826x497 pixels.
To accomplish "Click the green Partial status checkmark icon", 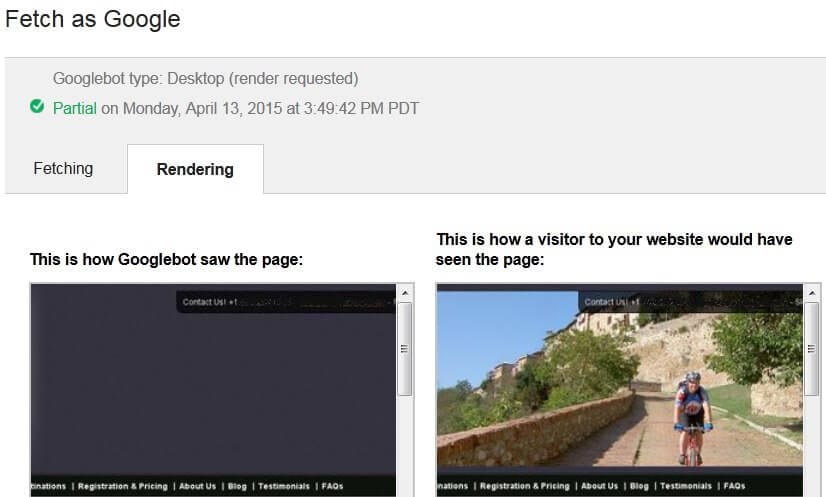I will click(37, 106).
